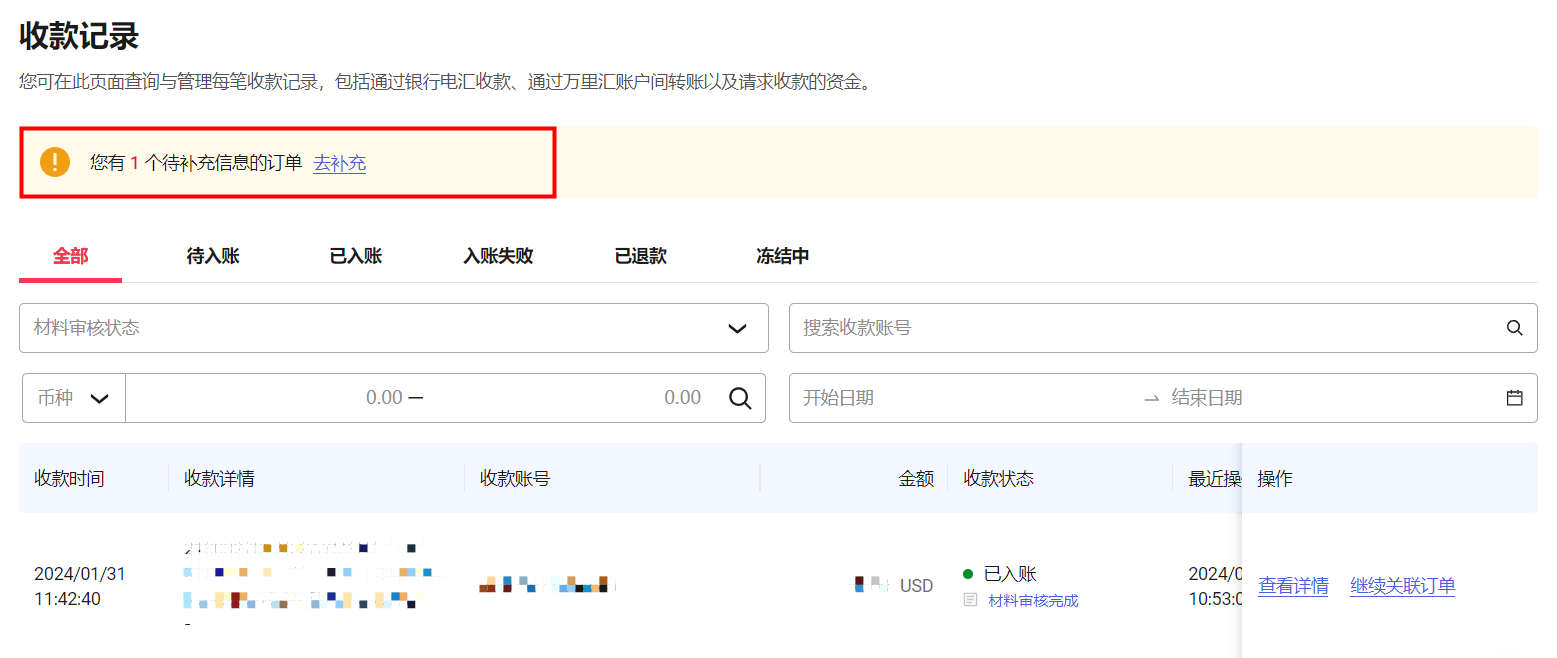This screenshot has height=658, width=1557.
Task: Click the orange warning exclamation icon
Action: 55,162
